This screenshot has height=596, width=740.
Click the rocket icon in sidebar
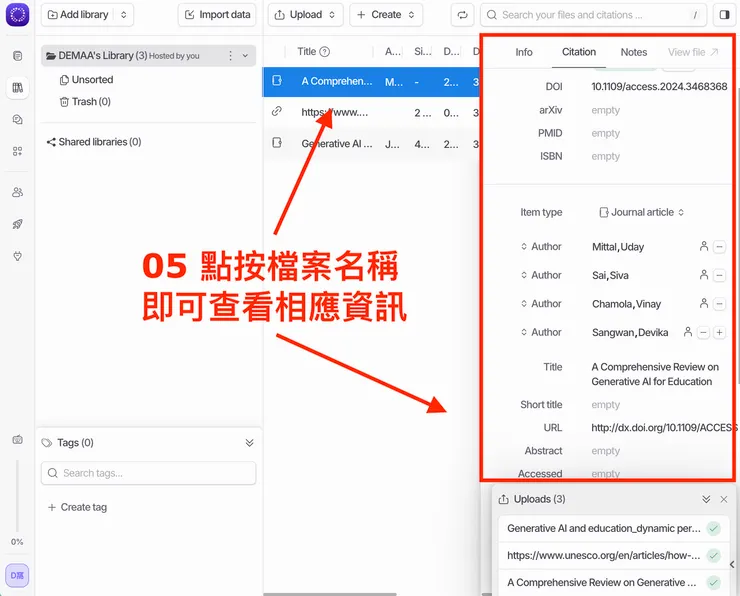tap(17, 224)
